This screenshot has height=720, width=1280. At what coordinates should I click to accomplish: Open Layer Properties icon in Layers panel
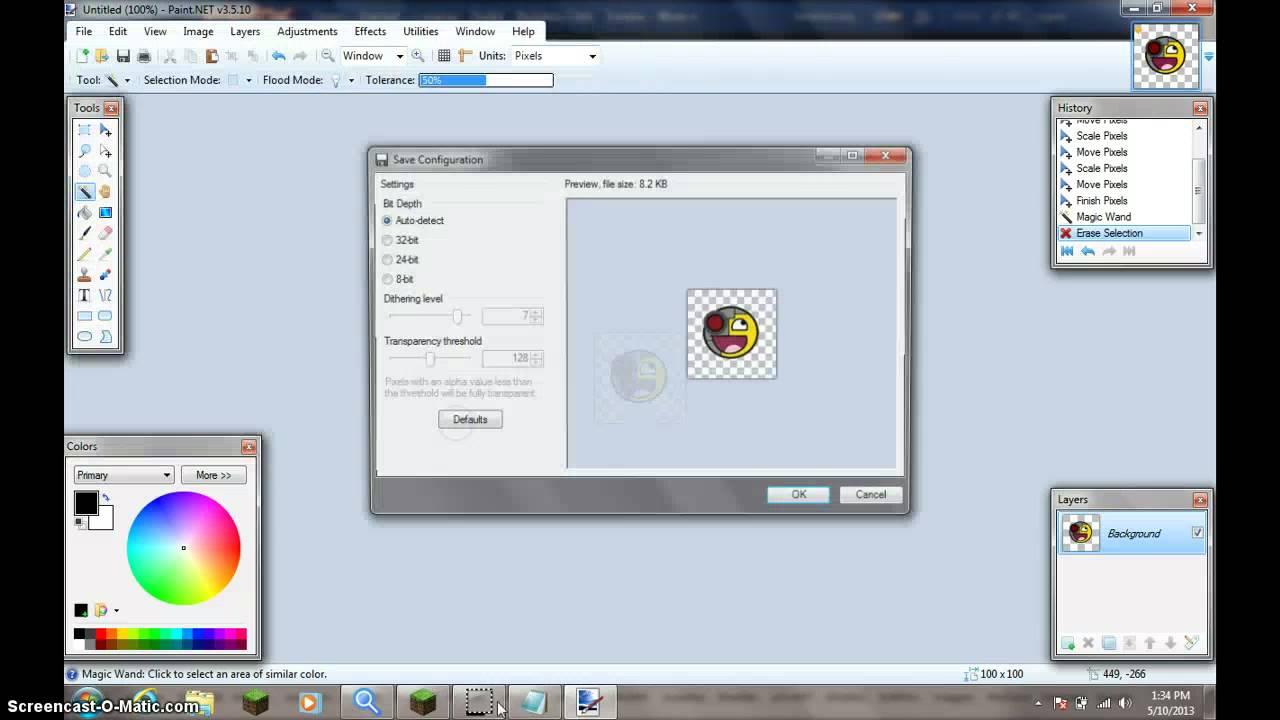pyautogui.click(x=1191, y=643)
